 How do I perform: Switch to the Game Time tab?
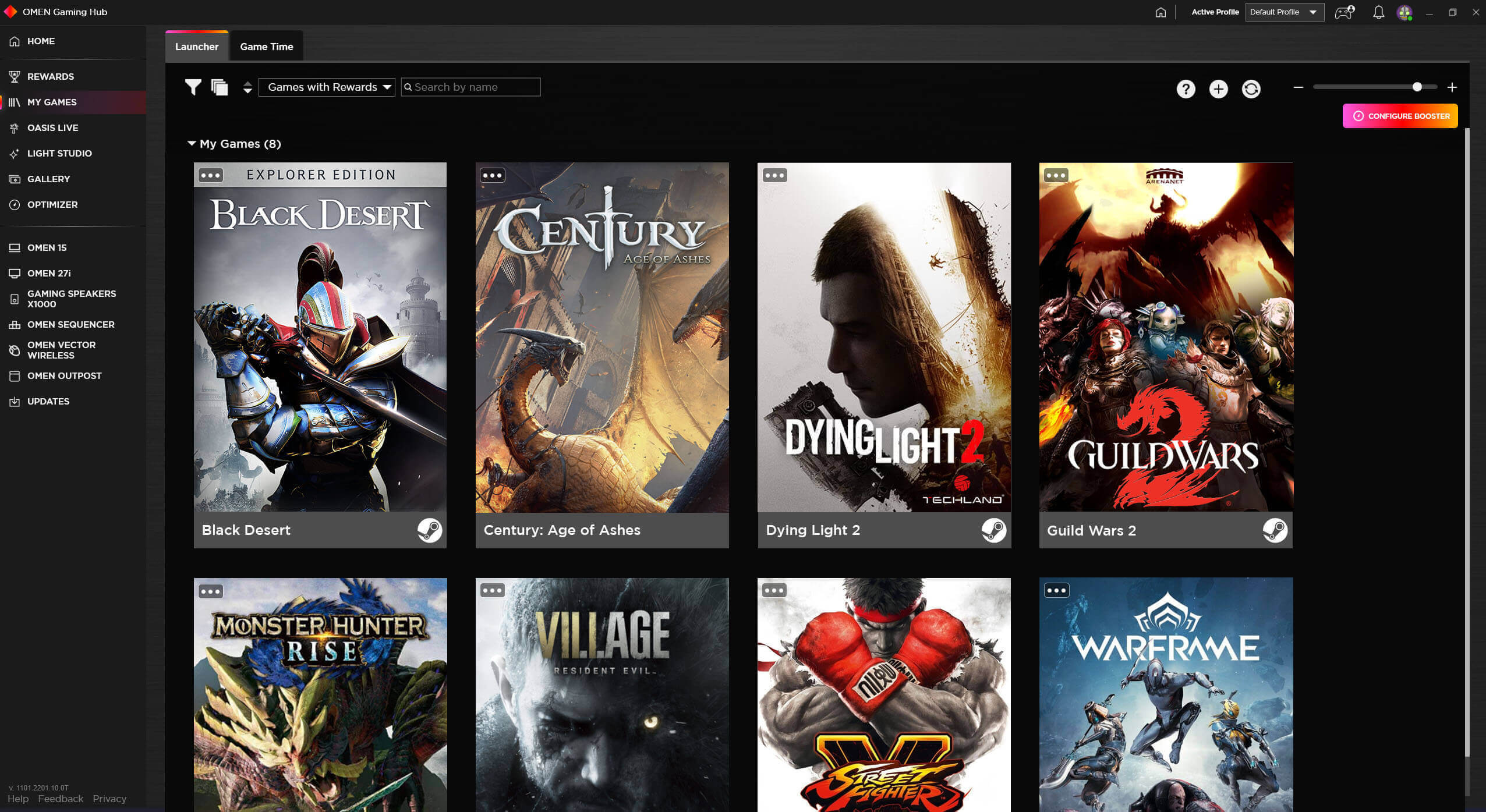[x=266, y=47]
